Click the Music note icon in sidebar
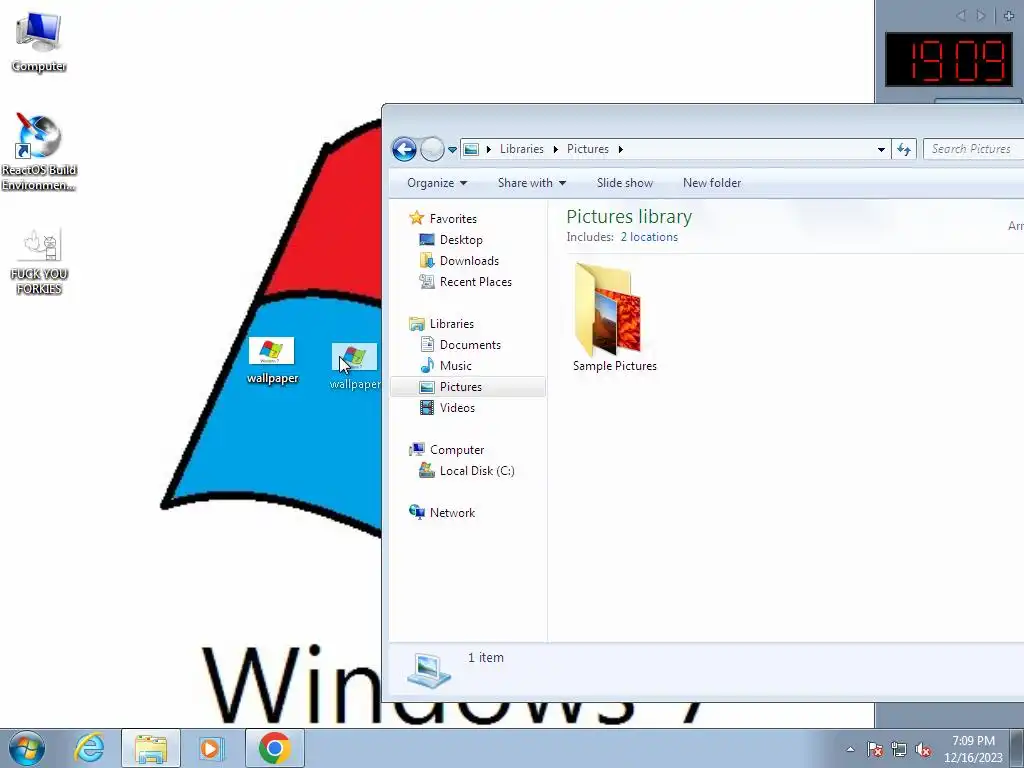The height and width of the screenshot is (768, 1024). [426, 365]
